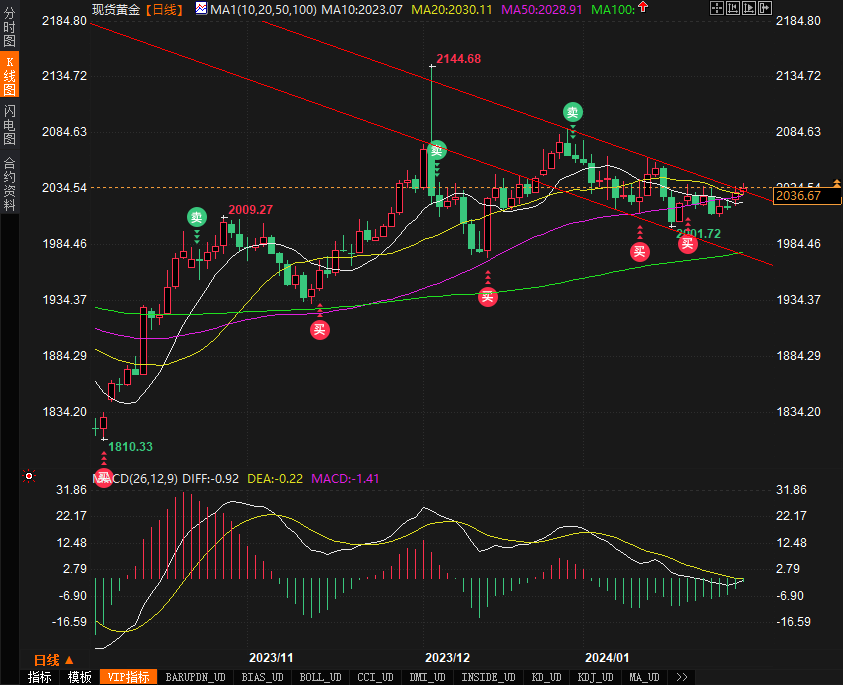Apply the KDJ_UD indicator
This screenshot has height=685, width=843.
595,677
